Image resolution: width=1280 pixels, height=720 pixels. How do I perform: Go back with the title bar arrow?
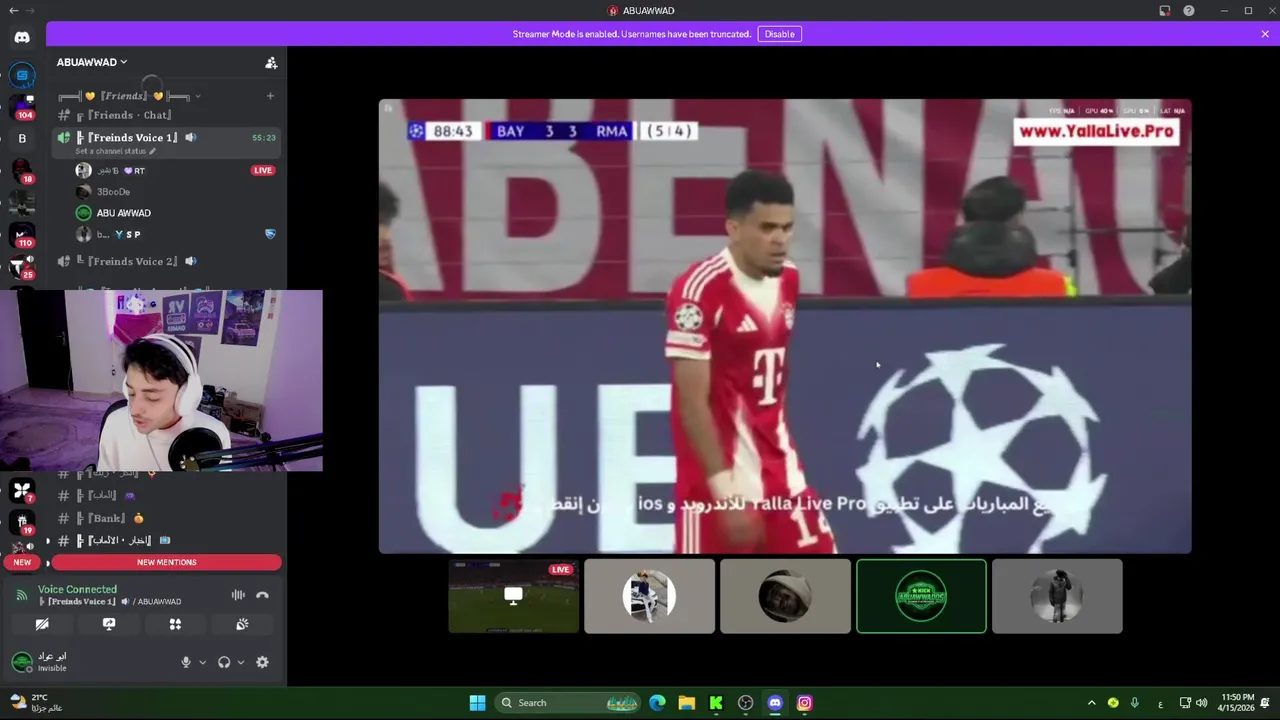(14, 10)
